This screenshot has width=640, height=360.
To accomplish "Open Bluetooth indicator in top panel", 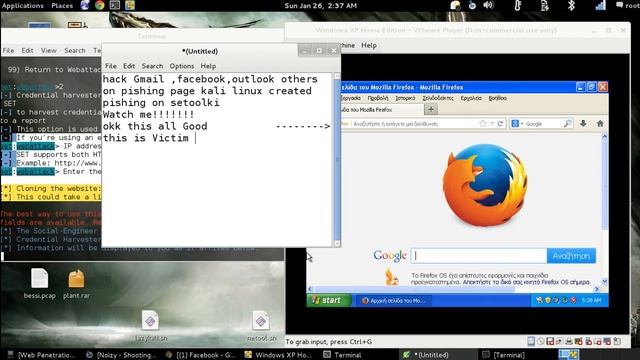I will coord(571,5).
